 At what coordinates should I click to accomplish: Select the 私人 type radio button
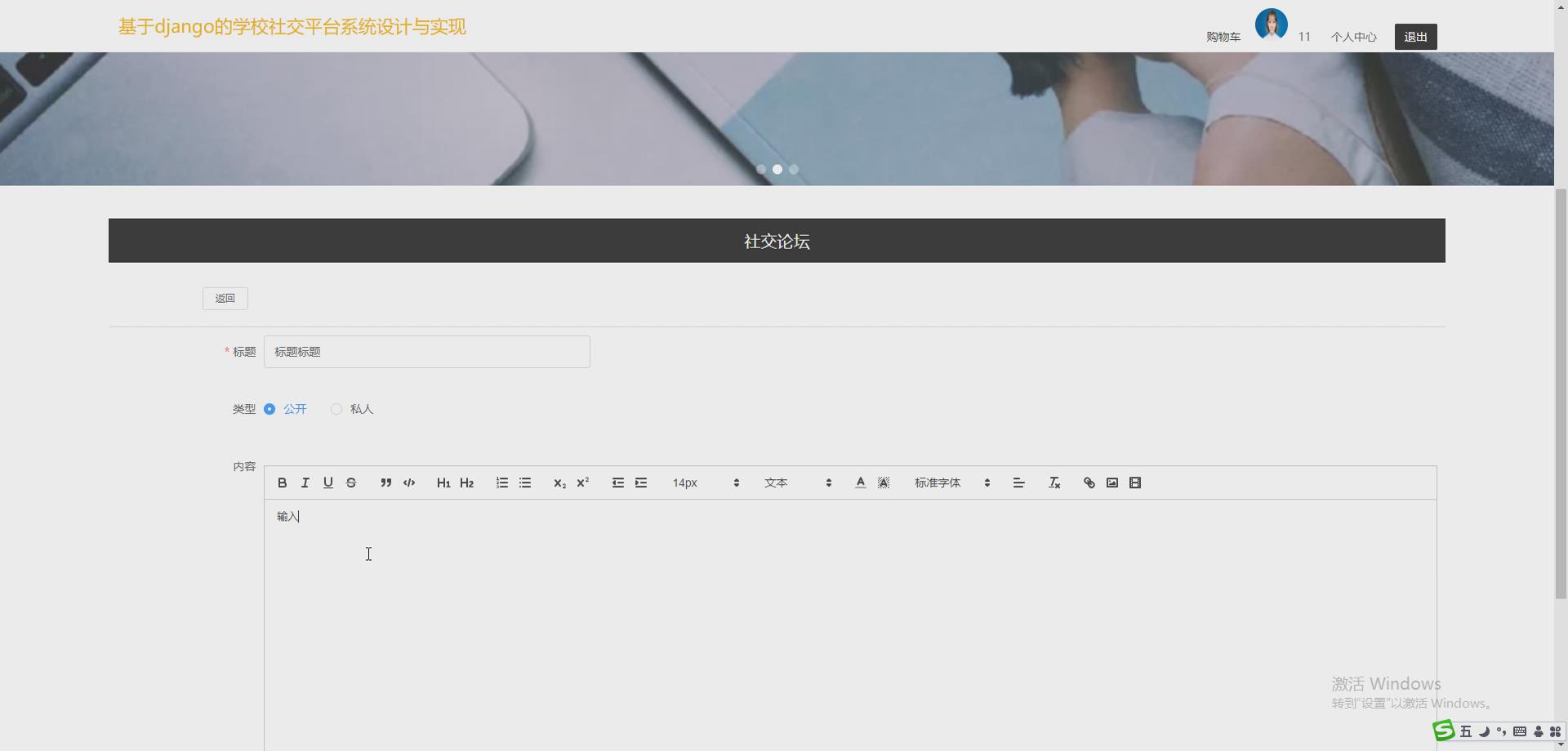pos(336,409)
